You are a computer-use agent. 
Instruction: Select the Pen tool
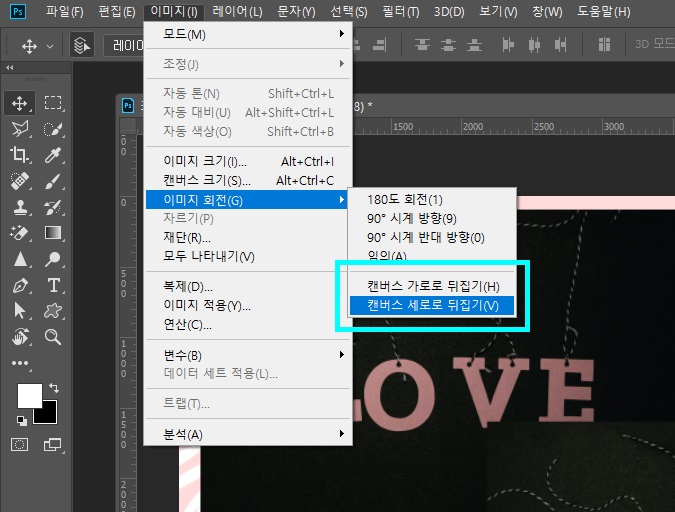pos(19,285)
